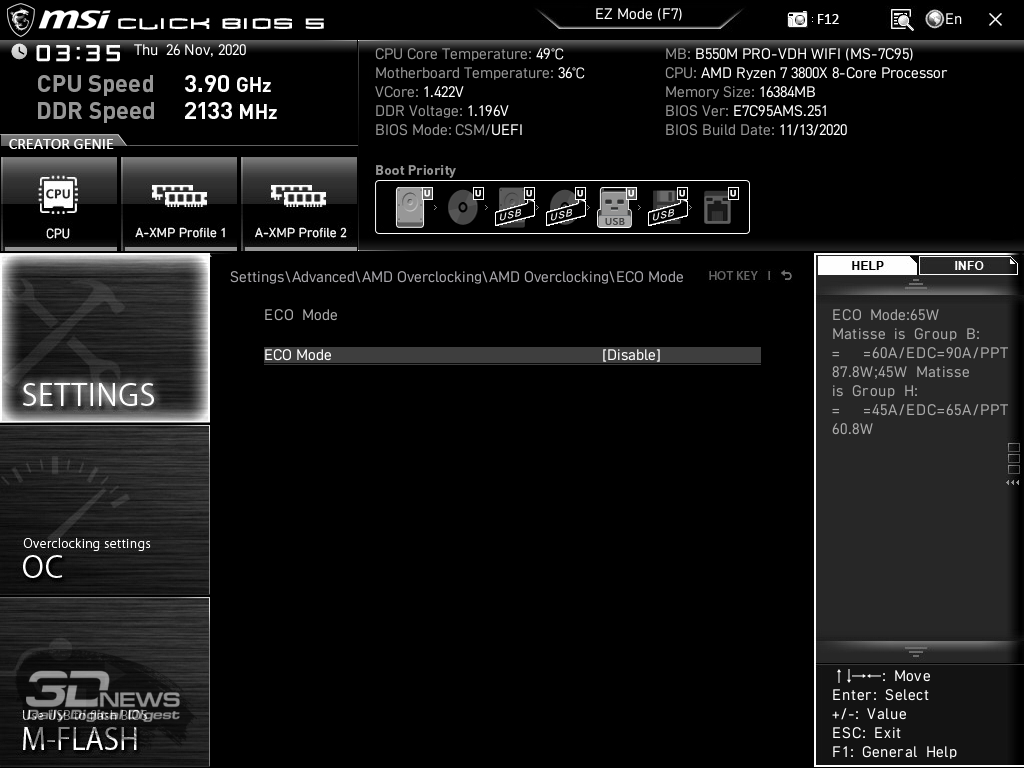Click the small arrows on help panel edge
This screenshot has height=768, width=1024.
[1012, 483]
